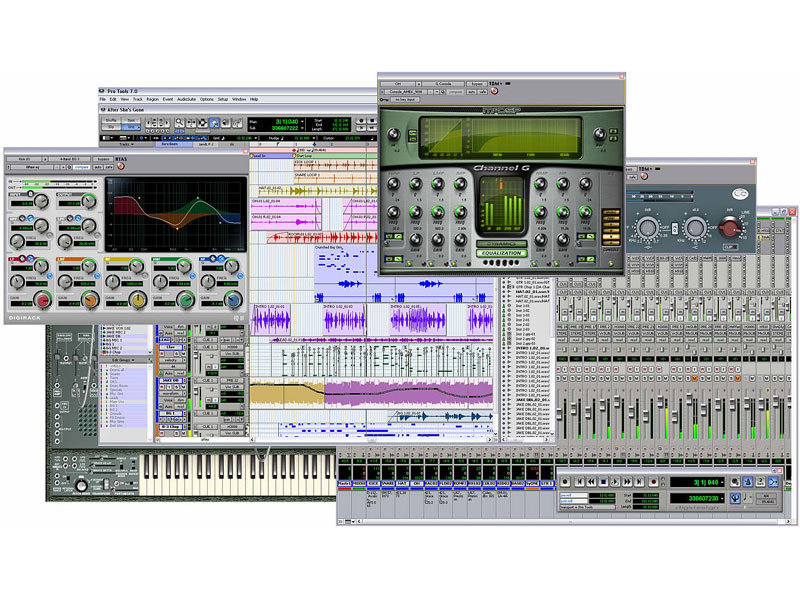
Task: Open the Tracks list dropdown
Action: click(127, 144)
